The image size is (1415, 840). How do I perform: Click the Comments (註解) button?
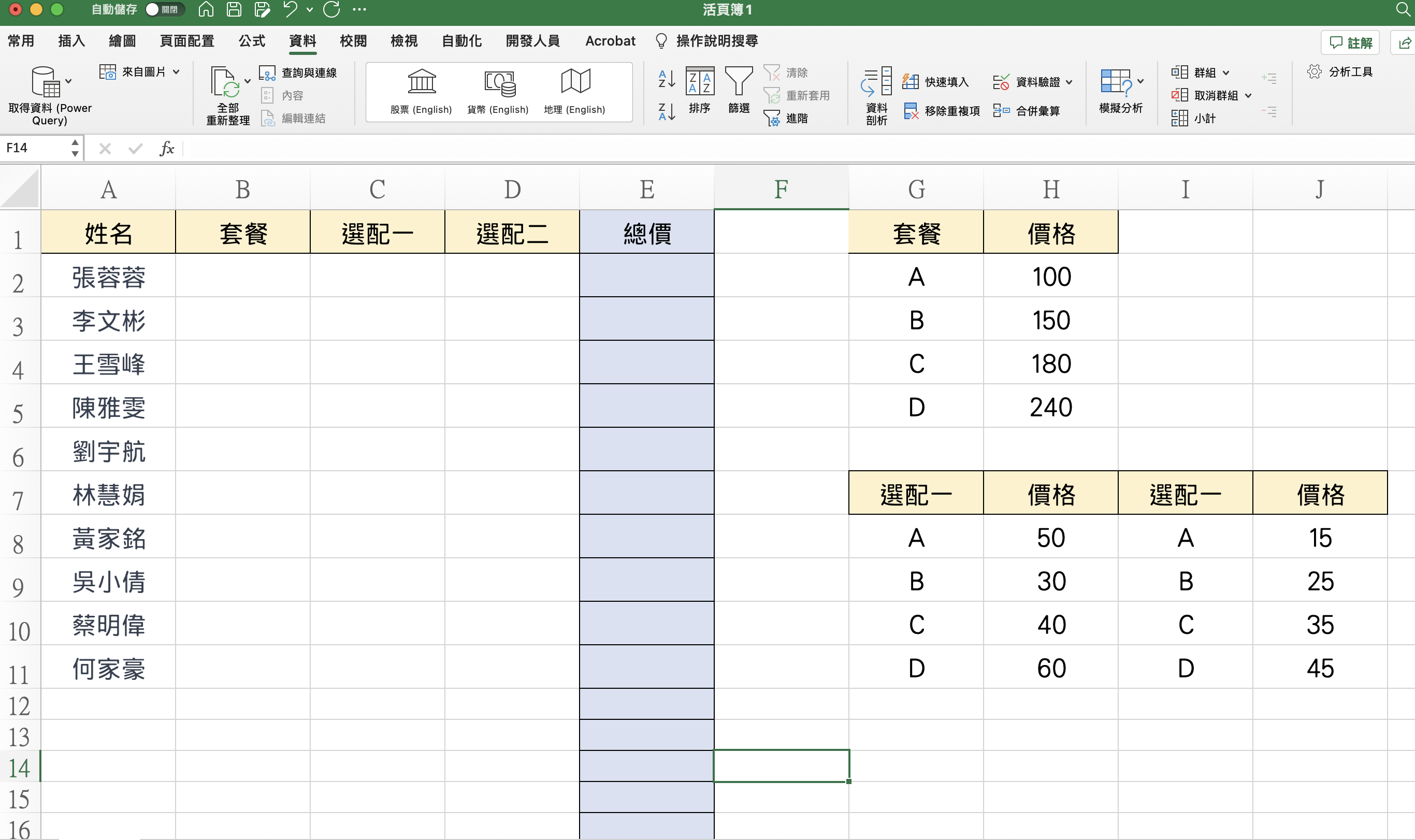[1350, 42]
